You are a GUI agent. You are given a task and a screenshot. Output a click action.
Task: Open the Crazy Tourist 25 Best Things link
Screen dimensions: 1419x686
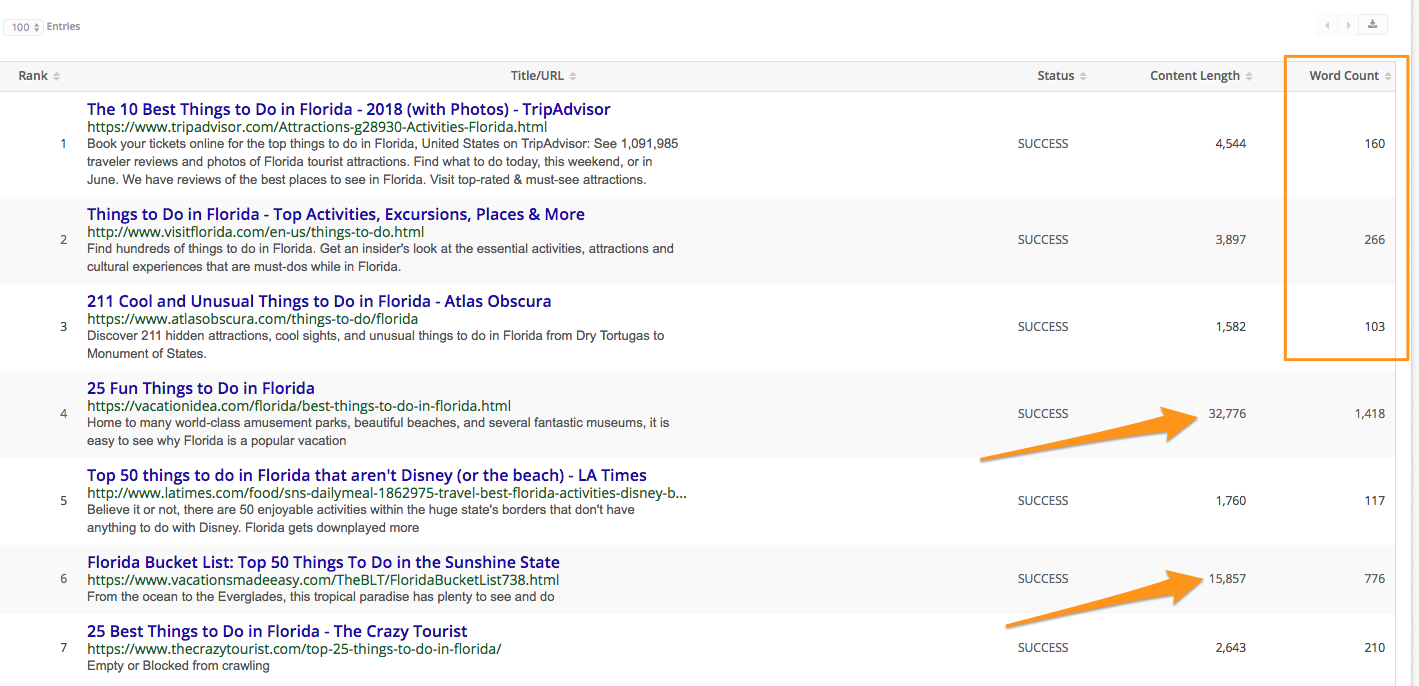click(277, 632)
